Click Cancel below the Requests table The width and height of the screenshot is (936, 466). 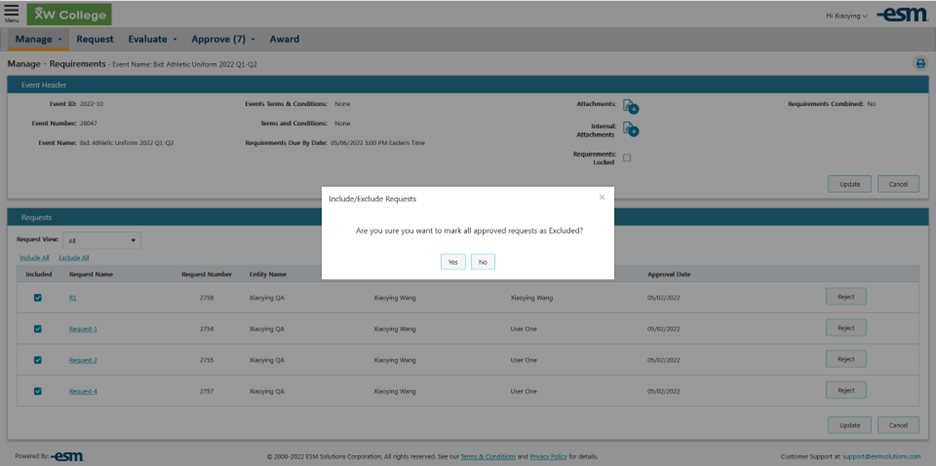pos(898,425)
